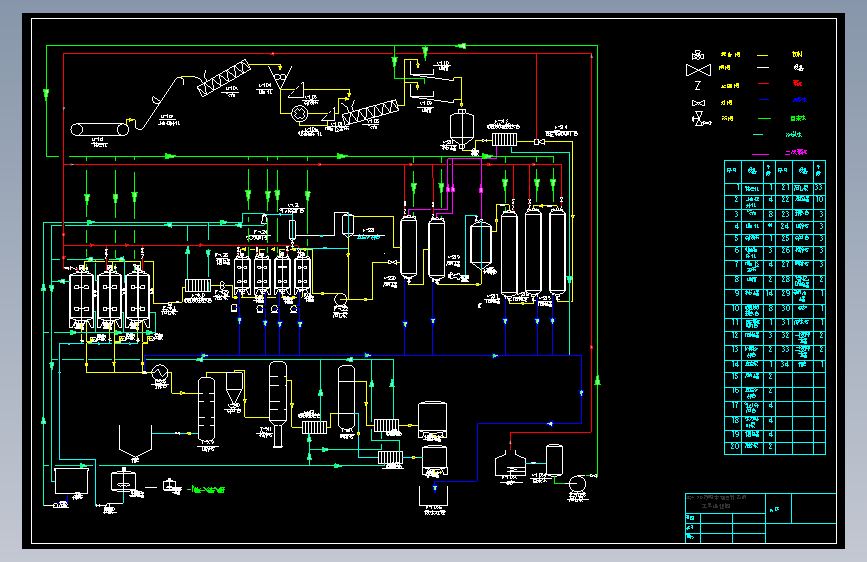Select the heat exchanger beside the top cone tank
The image size is (867, 562).
tap(504, 139)
